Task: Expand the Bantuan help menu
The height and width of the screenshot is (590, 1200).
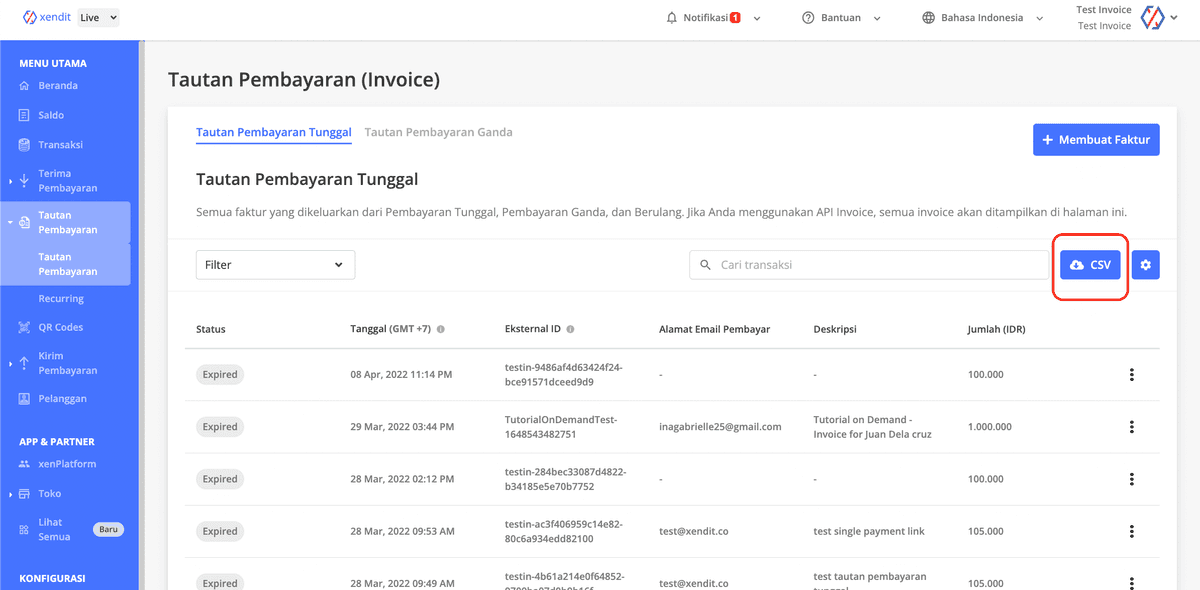Action: [x=841, y=18]
